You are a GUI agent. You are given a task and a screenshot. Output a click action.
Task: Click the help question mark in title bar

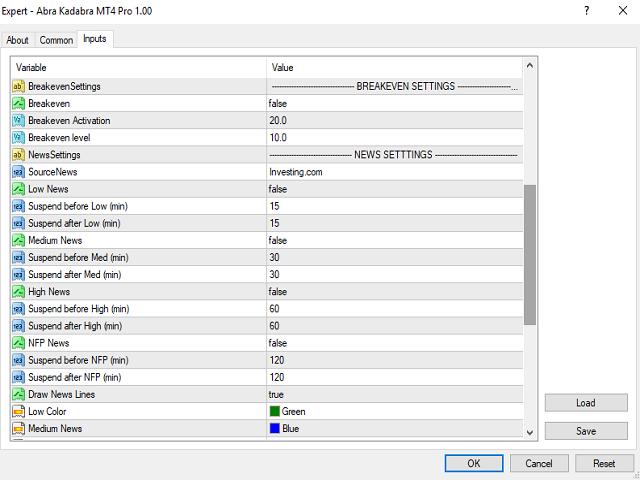point(587,11)
